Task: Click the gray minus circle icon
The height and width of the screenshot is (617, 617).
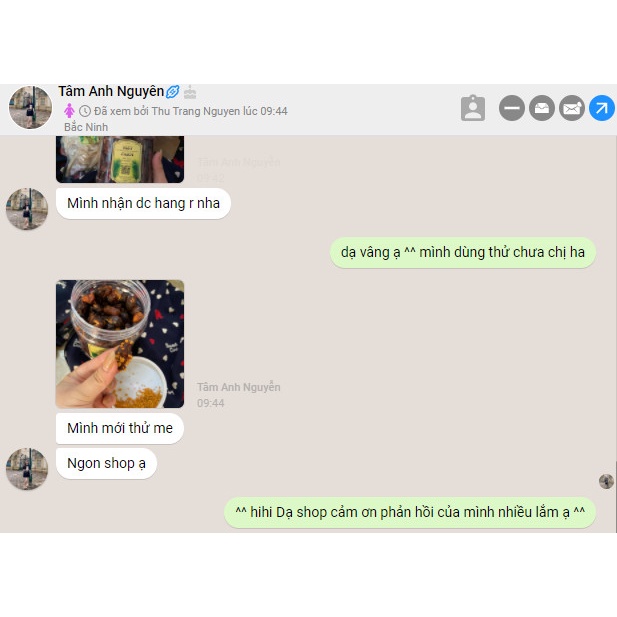Action: point(512,108)
